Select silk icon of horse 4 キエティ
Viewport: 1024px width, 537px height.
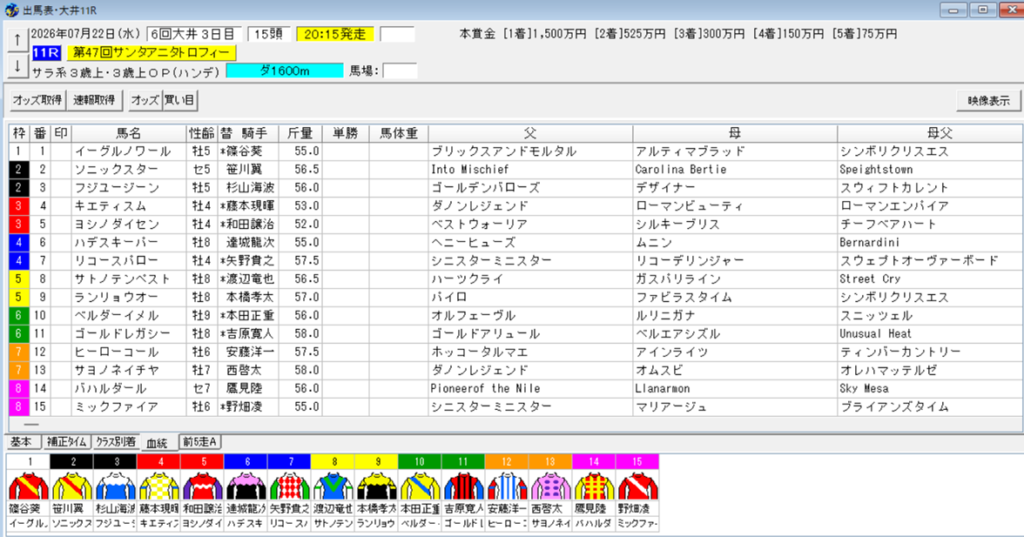pyautogui.click(x=159, y=486)
